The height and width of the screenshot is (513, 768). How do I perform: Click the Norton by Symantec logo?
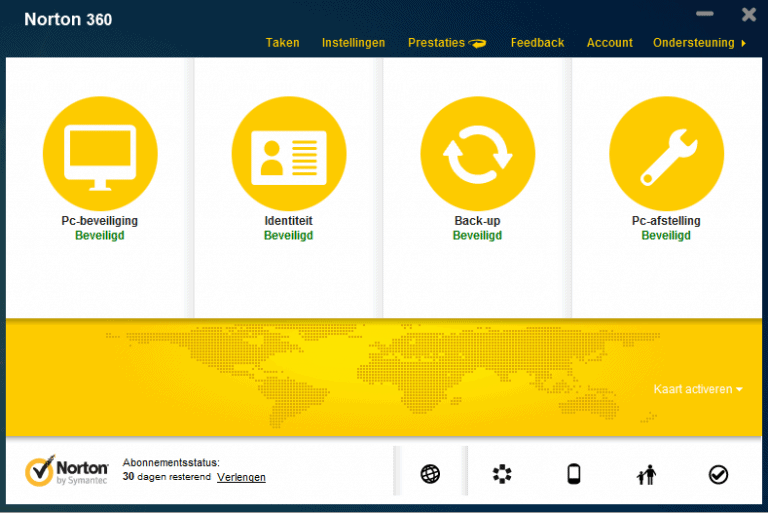click(67, 471)
